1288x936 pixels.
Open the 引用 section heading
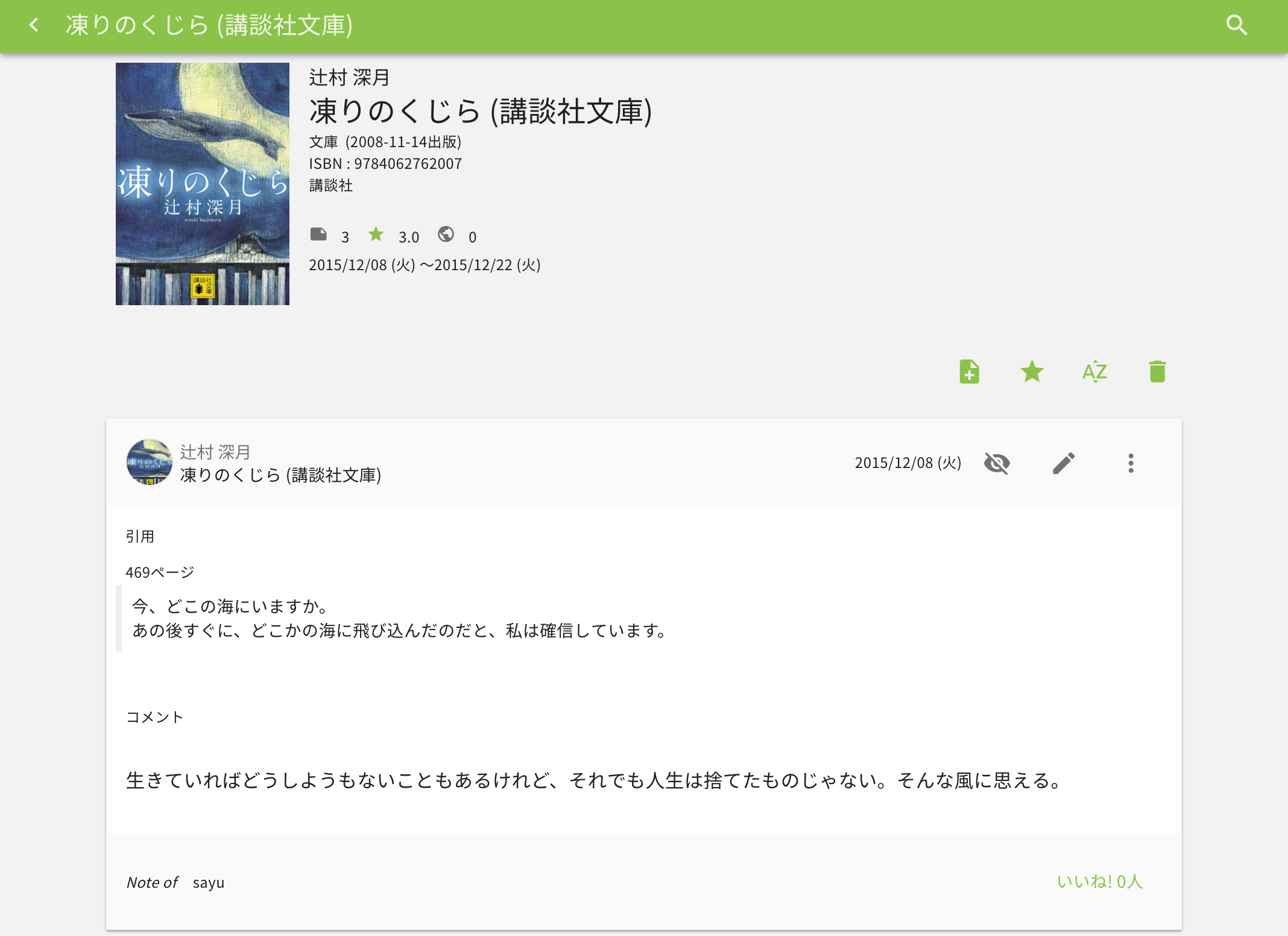(x=140, y=536)
